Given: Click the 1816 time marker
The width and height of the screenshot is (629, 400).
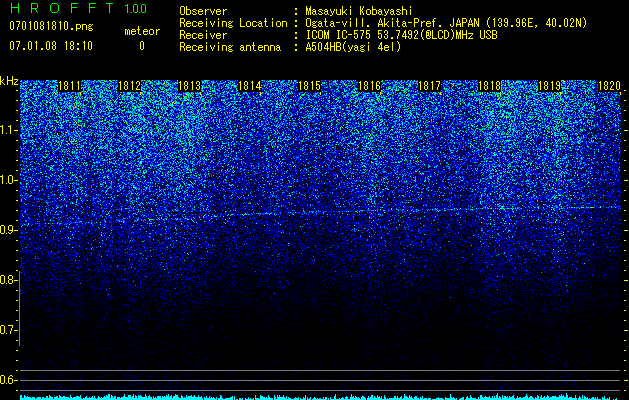Looking at the screenshot, I should tap(369, 86).
